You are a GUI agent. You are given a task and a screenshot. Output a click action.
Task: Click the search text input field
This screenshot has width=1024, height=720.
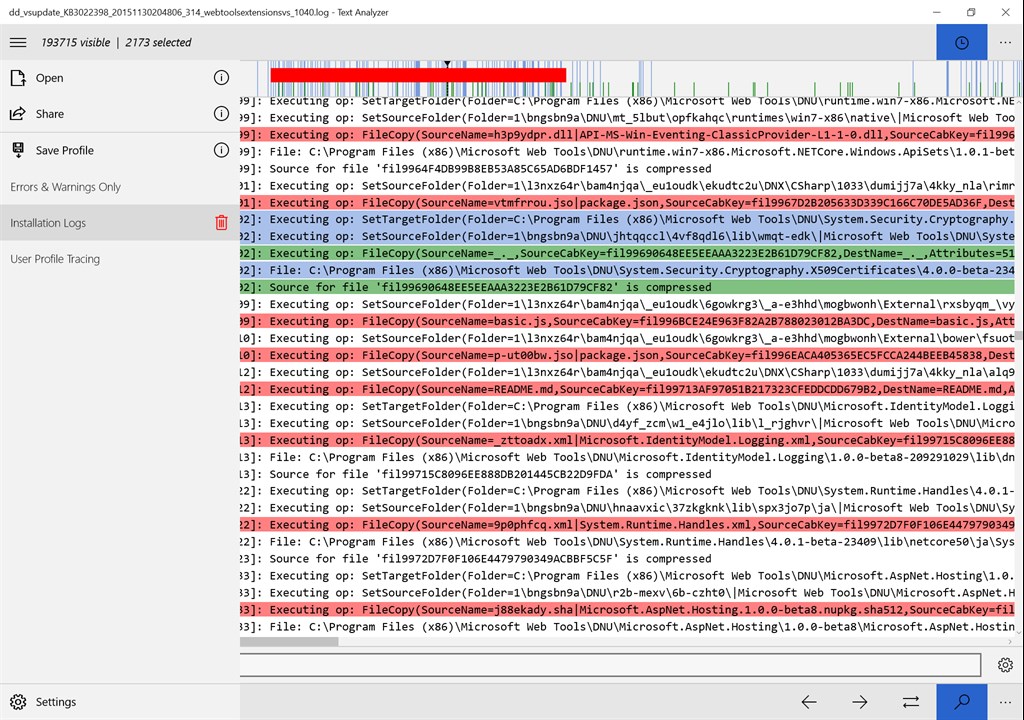point(611,665)
